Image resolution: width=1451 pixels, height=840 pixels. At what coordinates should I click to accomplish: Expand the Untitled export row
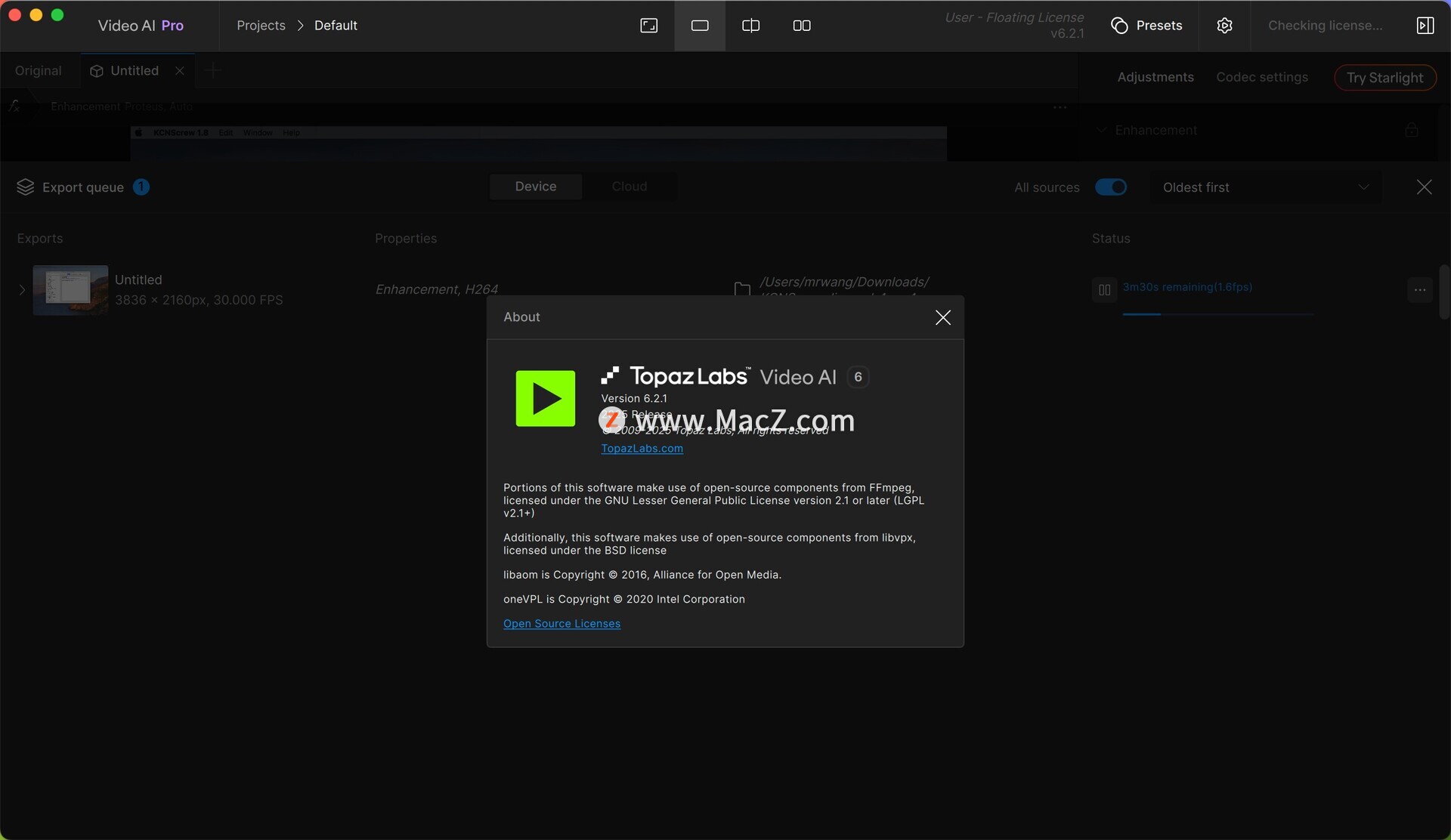tap(22, 290)
